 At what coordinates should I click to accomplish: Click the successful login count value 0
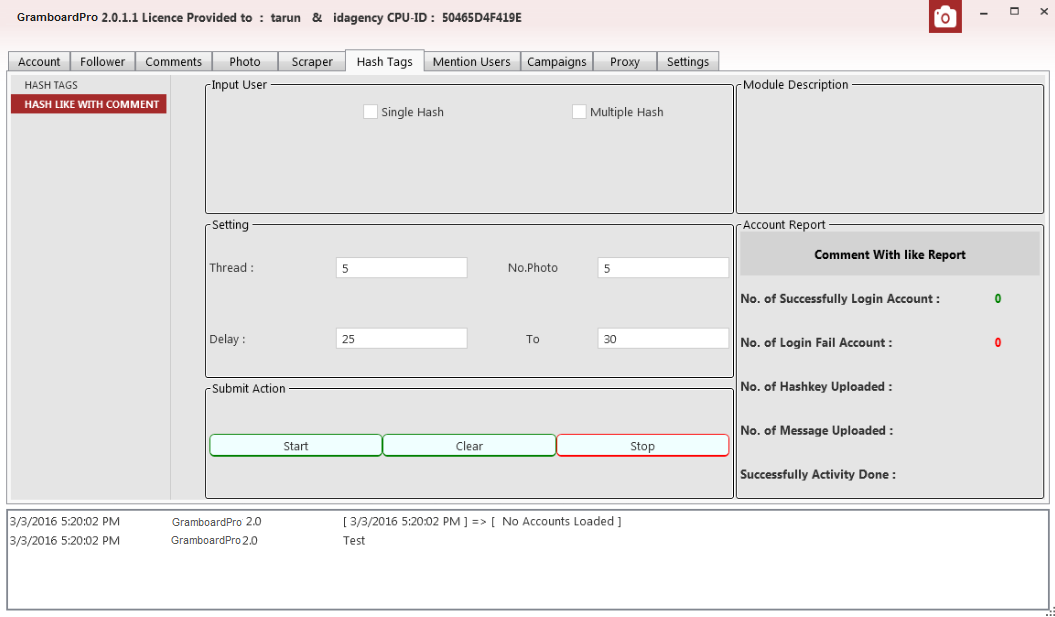coord(998,299)
